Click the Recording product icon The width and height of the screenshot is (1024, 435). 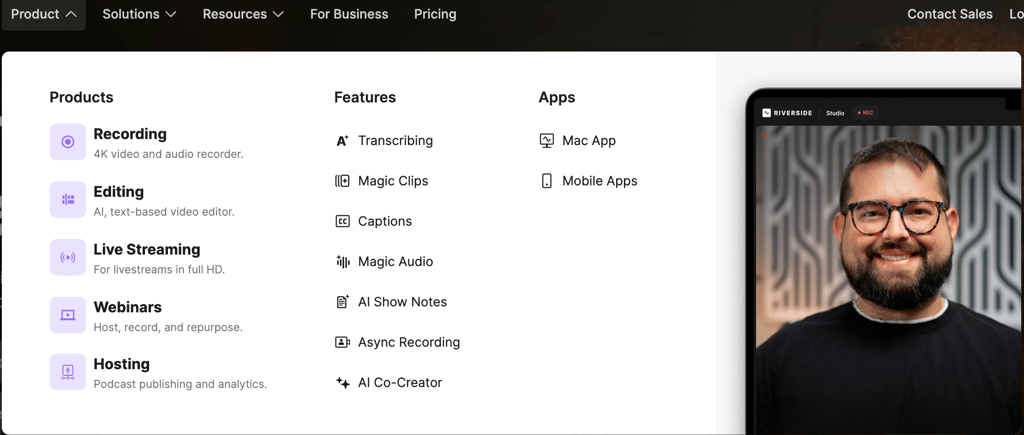tap(68, 142)
